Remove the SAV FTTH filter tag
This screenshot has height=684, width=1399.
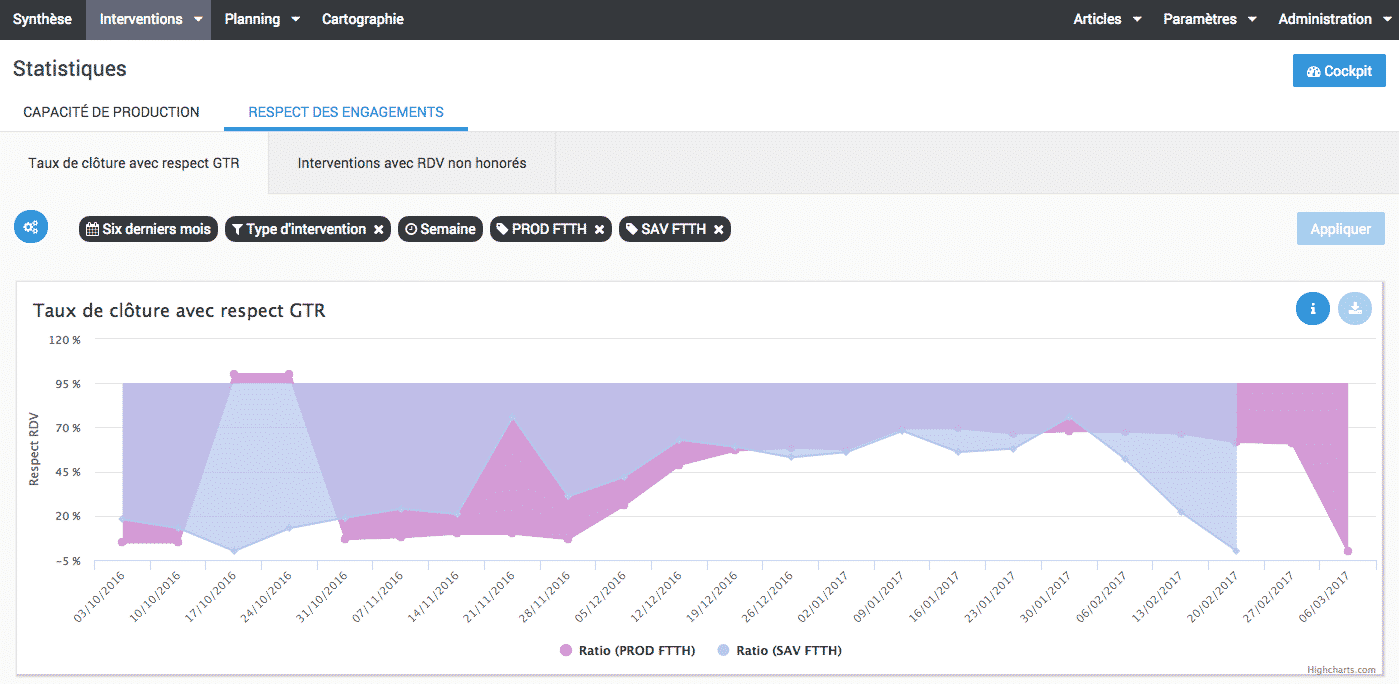click(x=718, y=230)
